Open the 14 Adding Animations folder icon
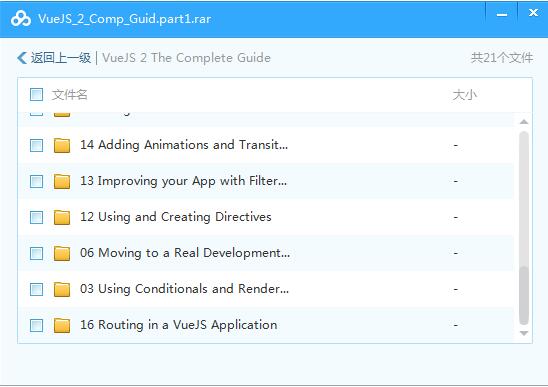548x387 pixels. (x=62, y=145)
